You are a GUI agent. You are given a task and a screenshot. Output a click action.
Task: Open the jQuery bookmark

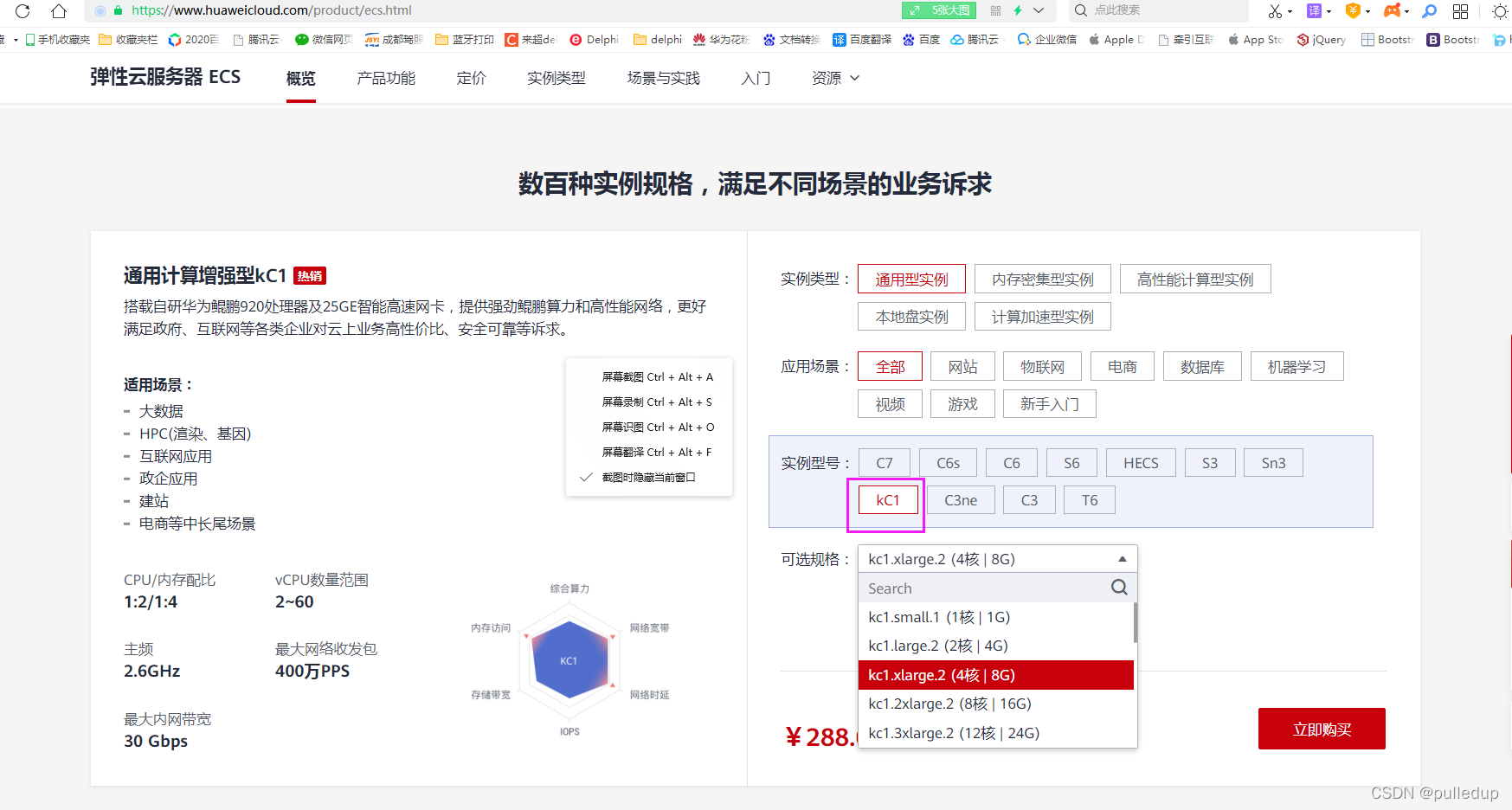pyautogui.click(x=1322, y=40)
